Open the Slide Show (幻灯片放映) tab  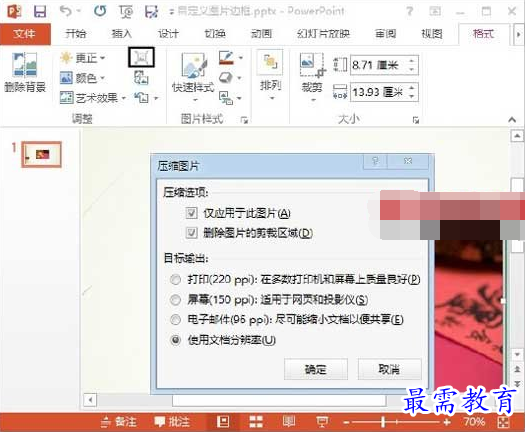click(x=323, y=34)
